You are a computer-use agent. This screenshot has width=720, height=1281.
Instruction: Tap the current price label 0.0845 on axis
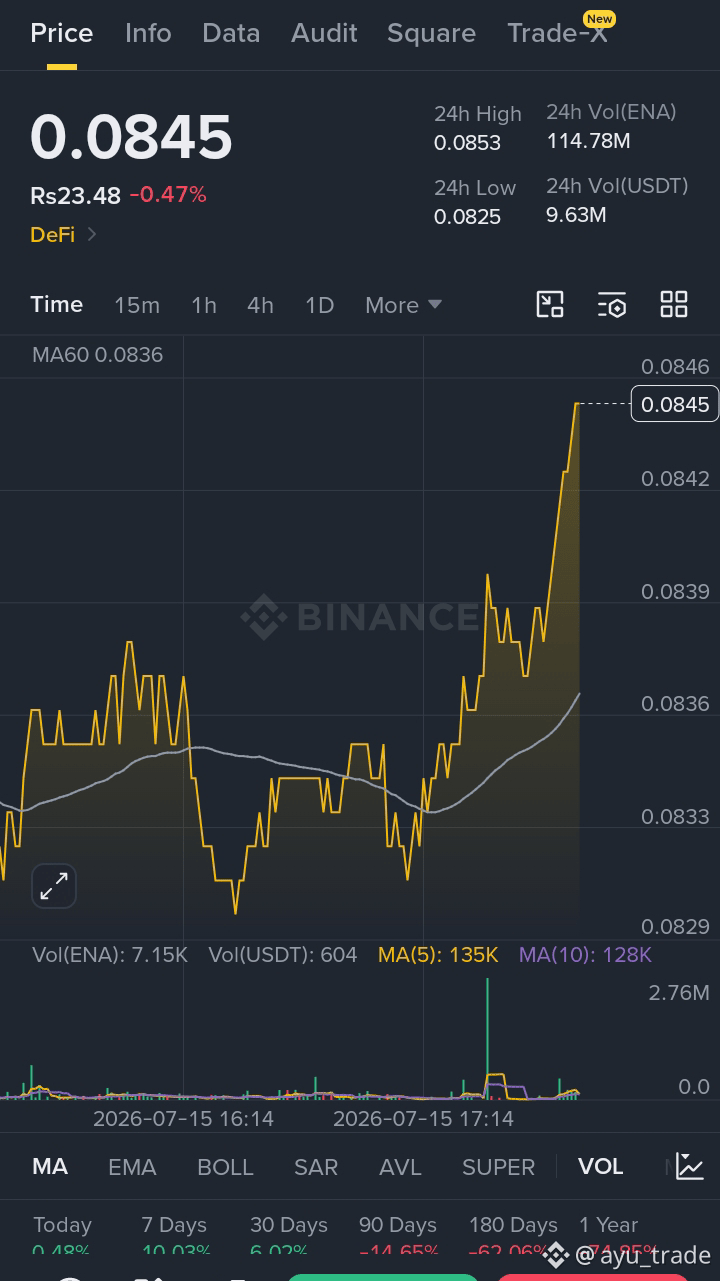pyautogui.click(x=675, y=404)
